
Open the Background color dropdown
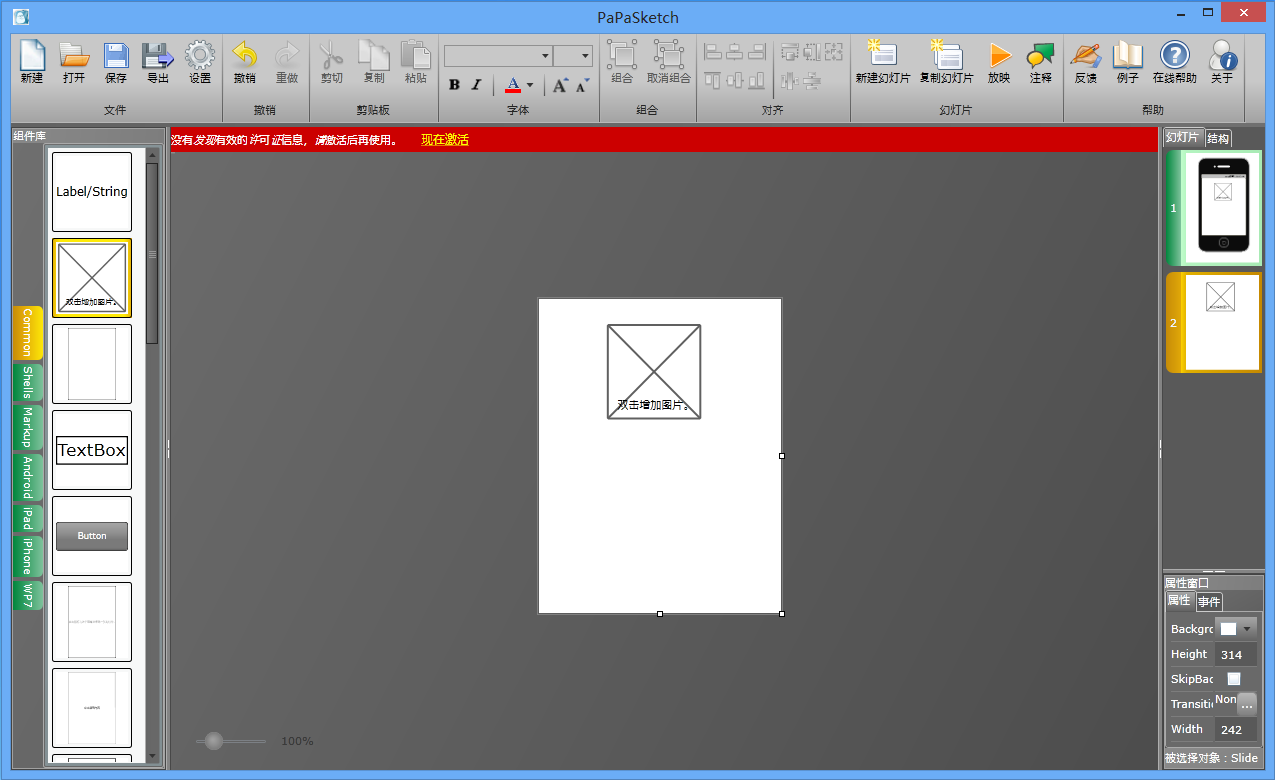tap(1236, 629)
